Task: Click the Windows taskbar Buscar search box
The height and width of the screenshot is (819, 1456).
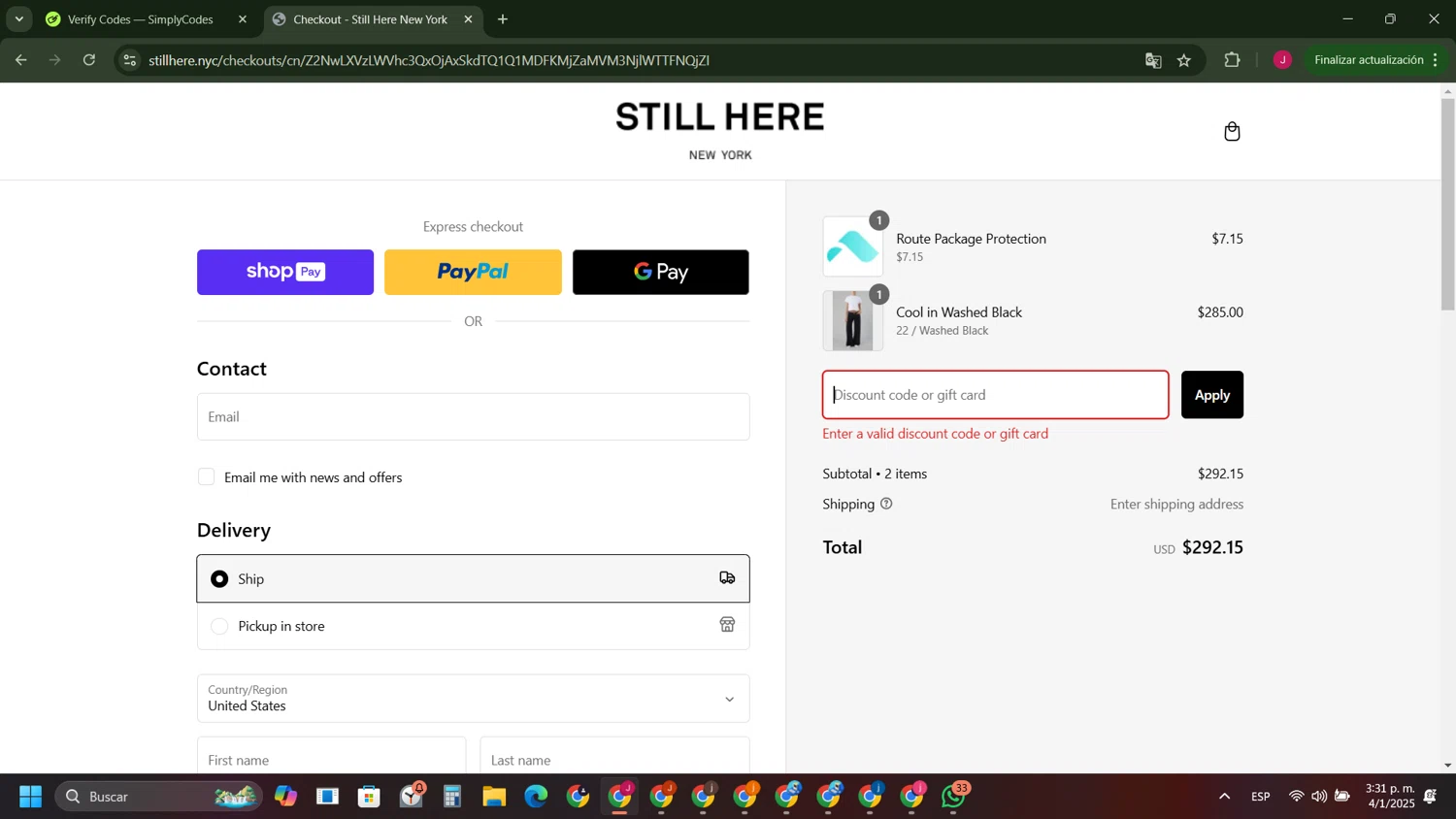Action: click(x=159, y=797)
